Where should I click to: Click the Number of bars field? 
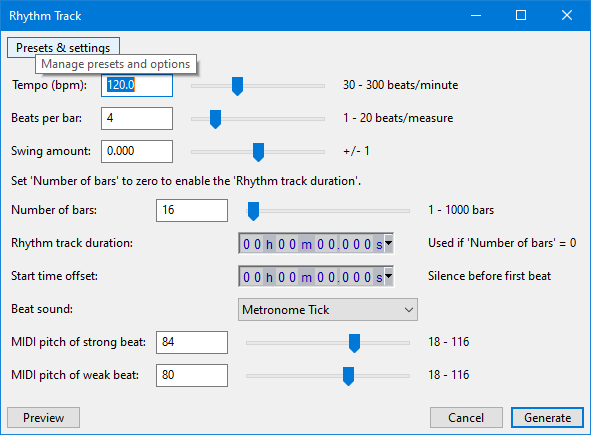click(192, 210)
